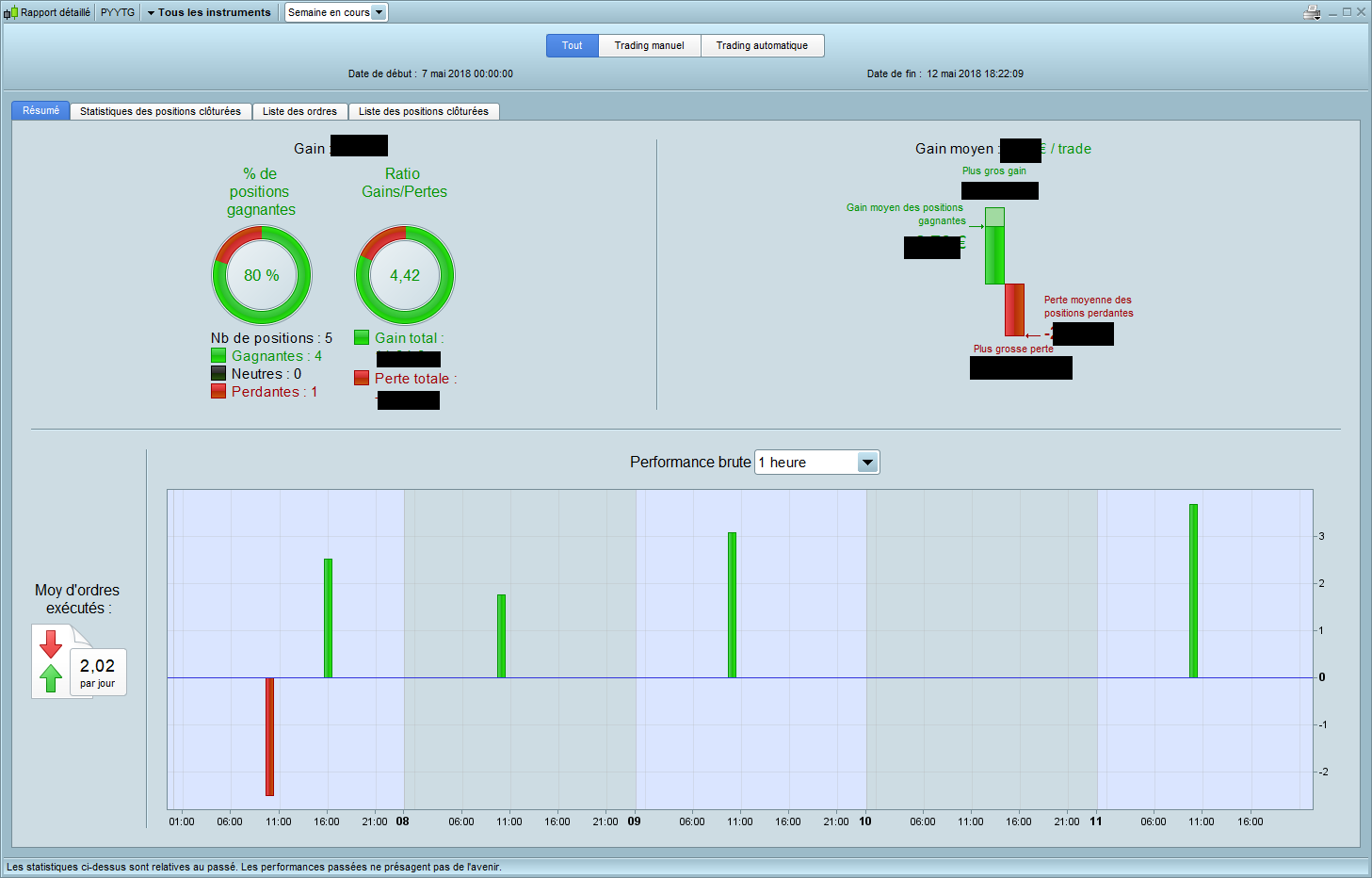Image resolution: width=1372 pixels, height=878 pixels.
Task: Click the red Perdantes legend square
Action: point(218,391)
